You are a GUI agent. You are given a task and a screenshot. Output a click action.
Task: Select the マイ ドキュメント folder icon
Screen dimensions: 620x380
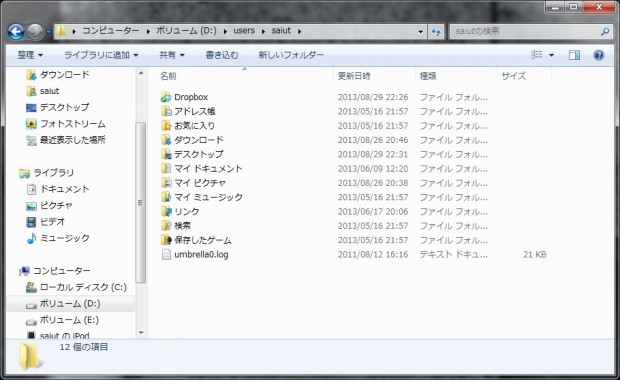[166, 168]
